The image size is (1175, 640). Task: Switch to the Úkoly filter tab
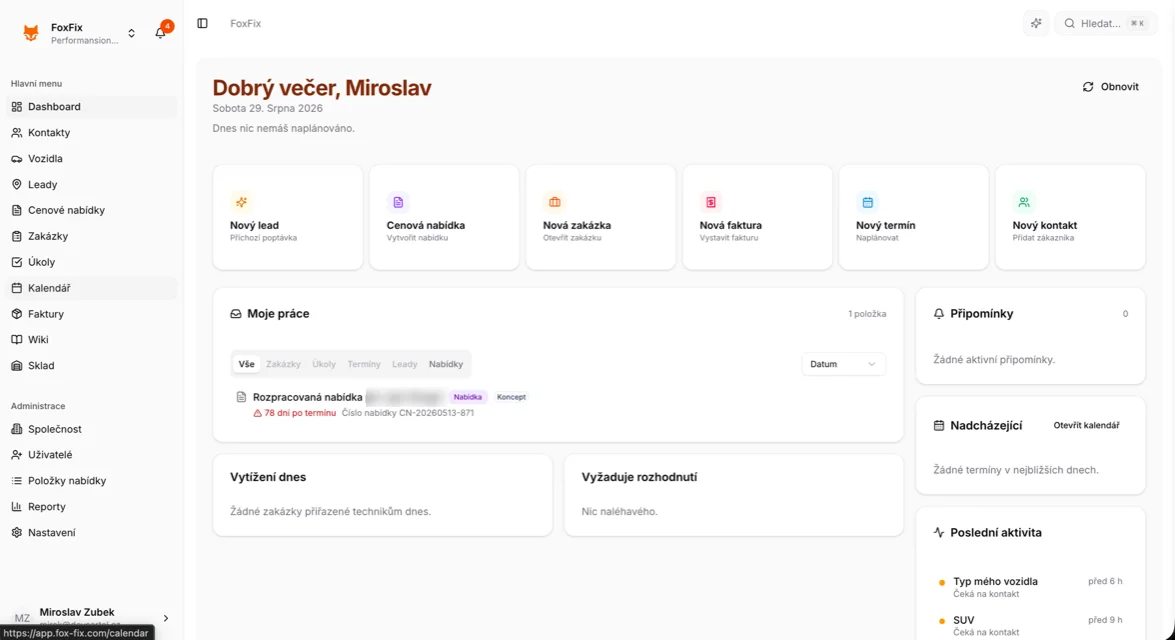pos(324,364)
